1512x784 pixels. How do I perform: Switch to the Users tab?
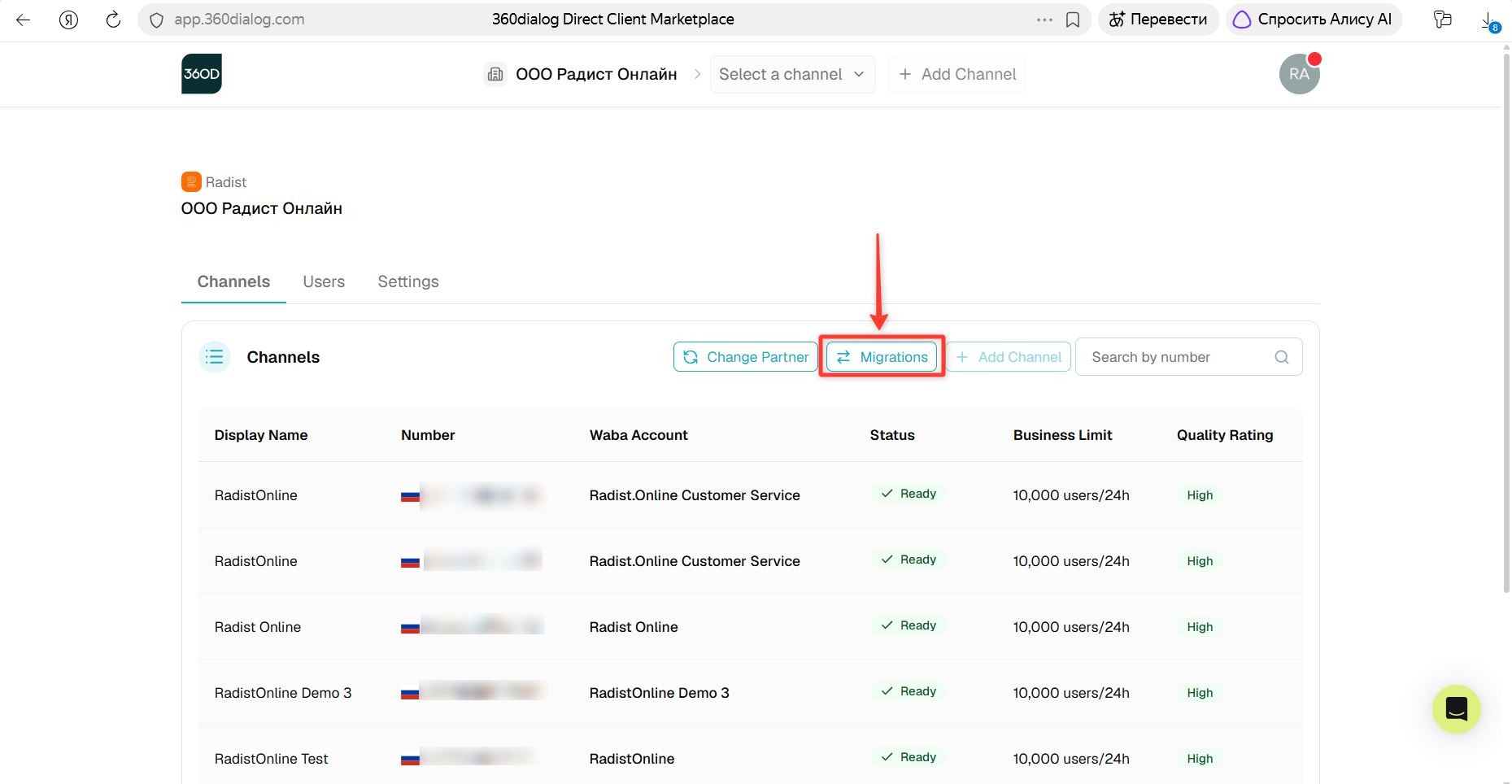[x=324, y=281]
